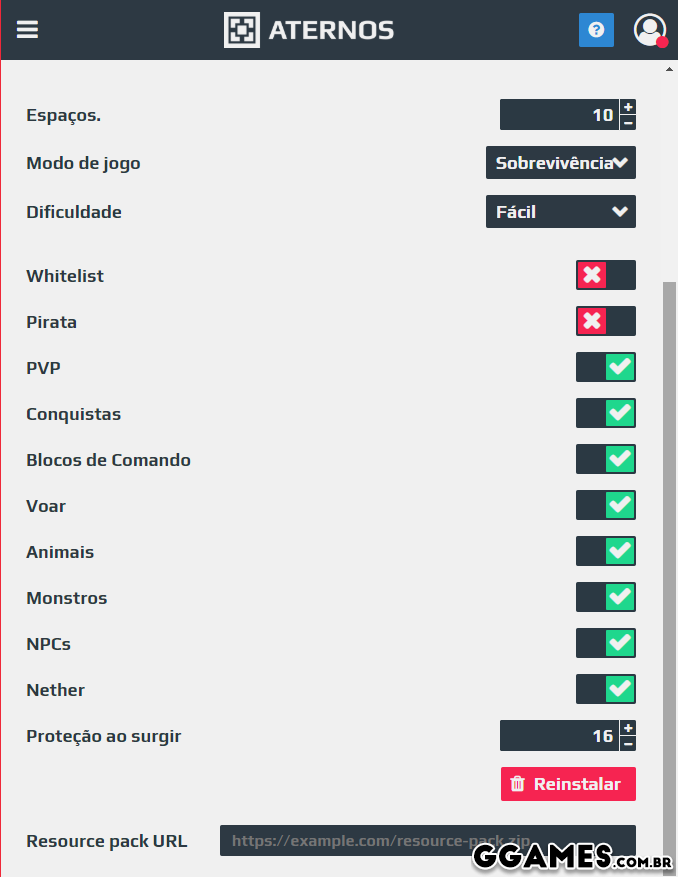The height and width of the screenshot is (877, 678).
Task: Click the Resource pack URL input field
Action: pos(427,840)
